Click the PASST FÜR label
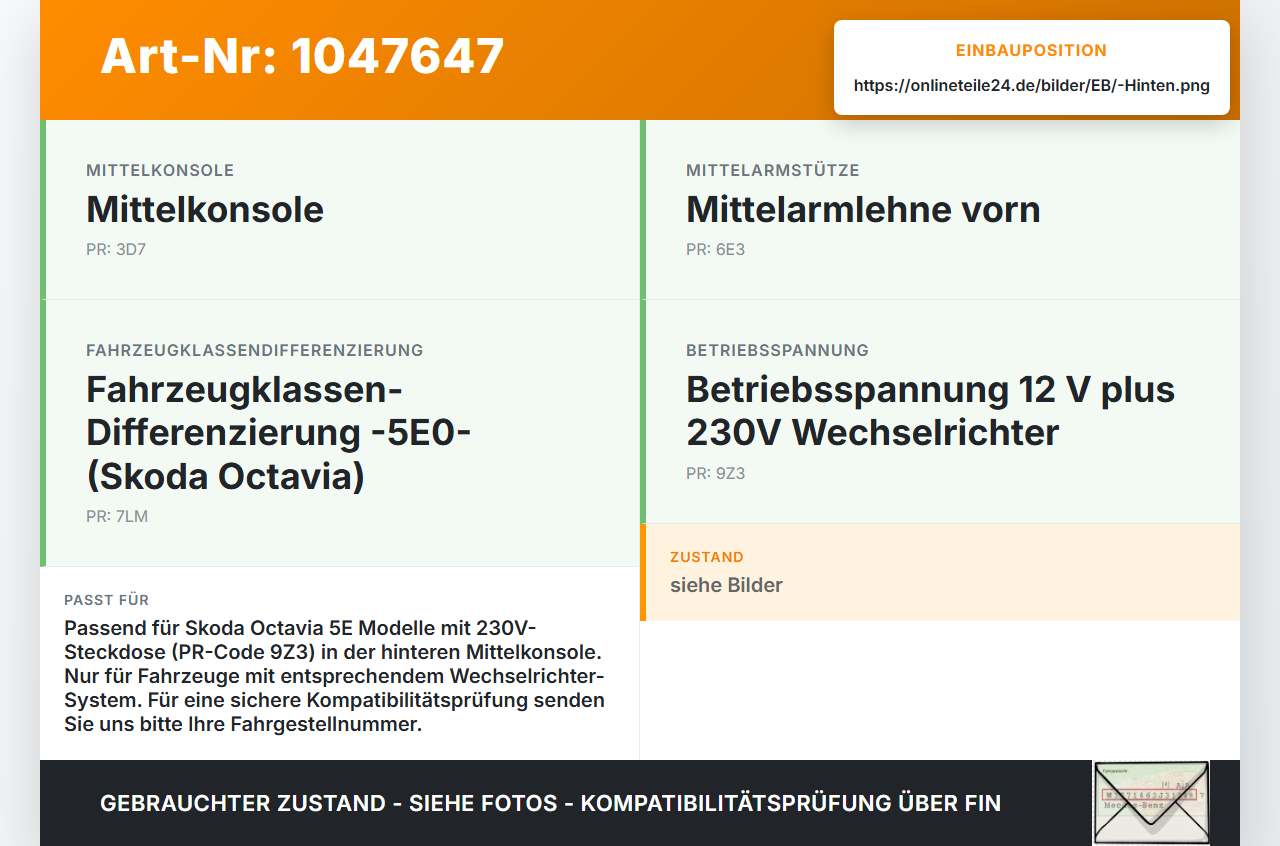Viewport: 1280px width, 846px height. pyautogui.click(x=107, y=600)
